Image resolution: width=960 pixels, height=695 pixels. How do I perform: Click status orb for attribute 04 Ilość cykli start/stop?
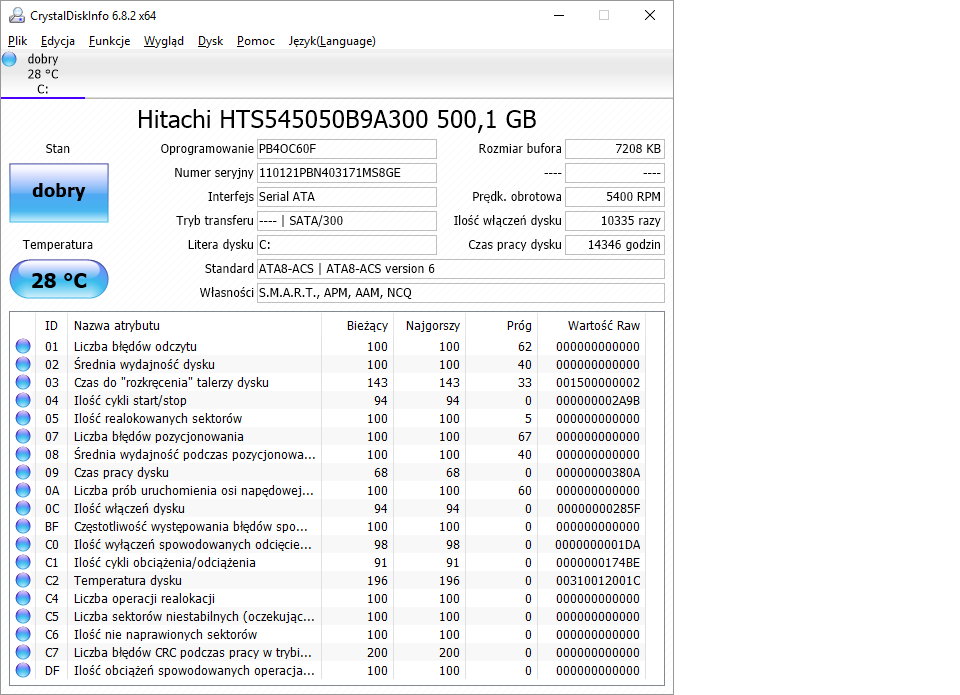(23, 400)
